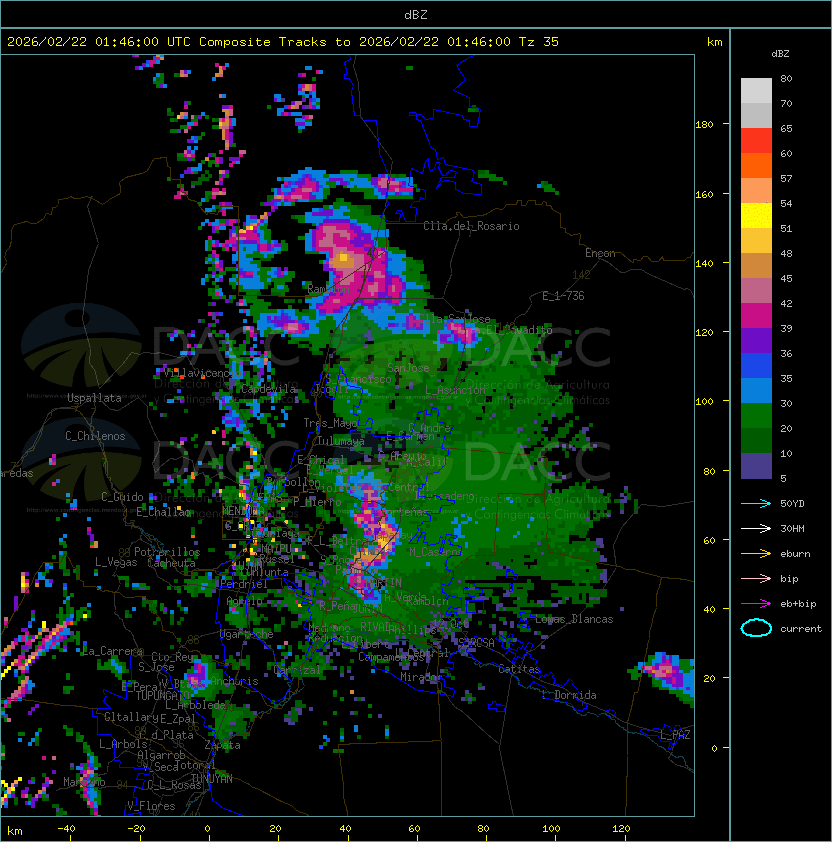Click the '180' km vertical axis tick
This screenshot has width=832, height=842.
(x=704, y=124)
